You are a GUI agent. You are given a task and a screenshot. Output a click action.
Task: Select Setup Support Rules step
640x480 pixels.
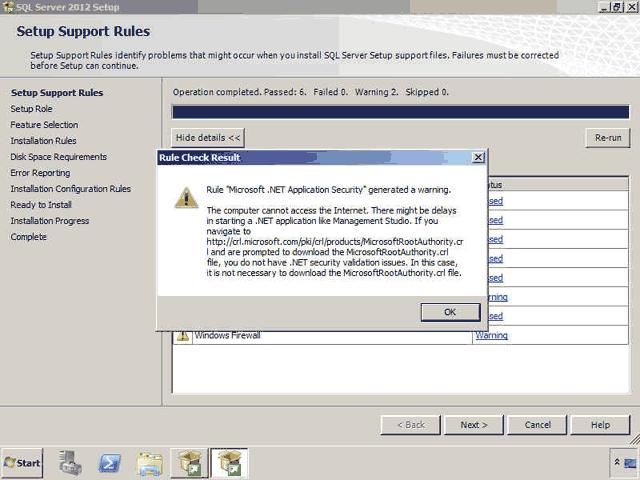point(57,93)
